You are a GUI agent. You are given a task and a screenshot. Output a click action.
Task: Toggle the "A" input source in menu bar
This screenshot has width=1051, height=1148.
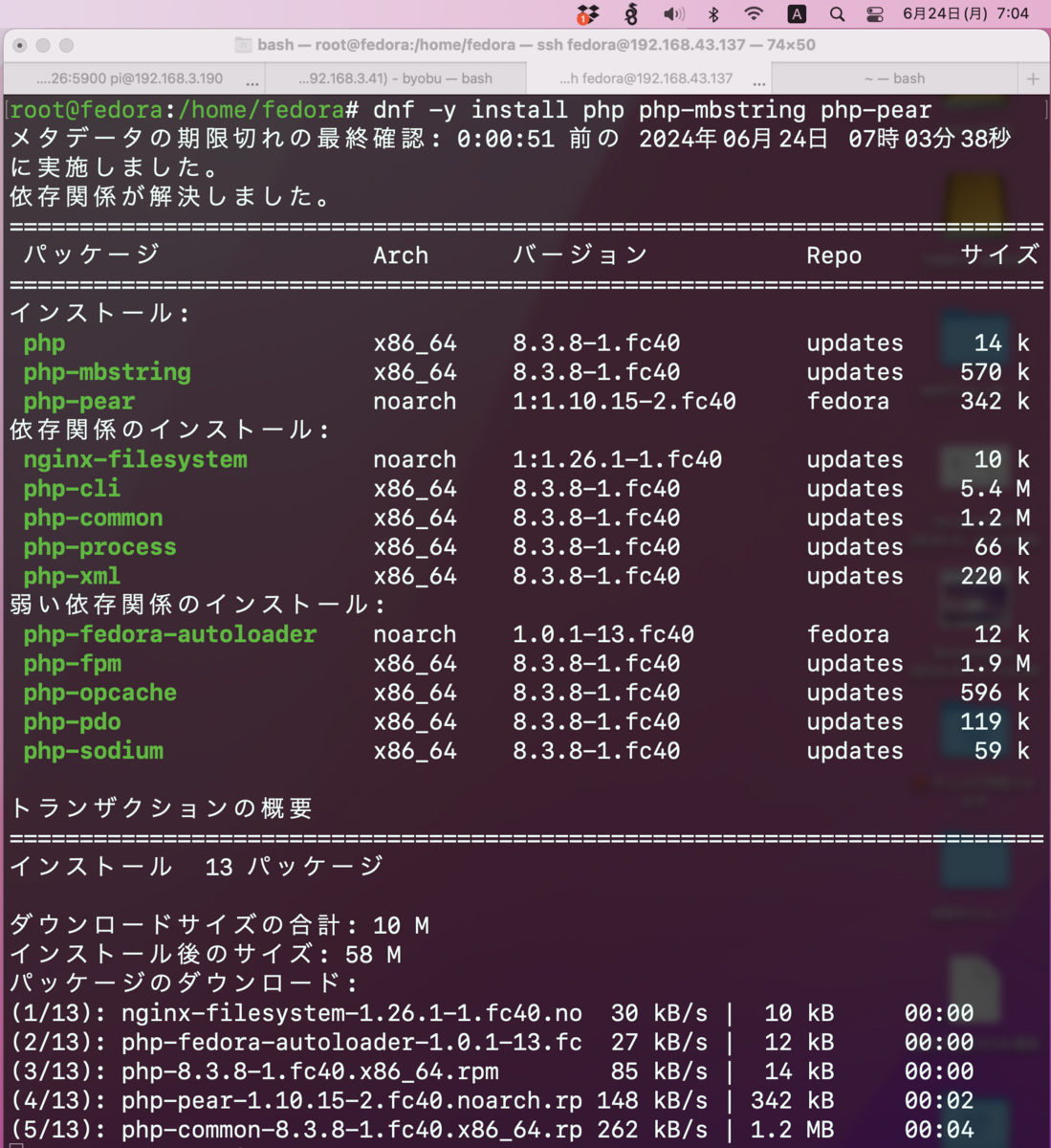pyautogui.click(x=798, y=13)
